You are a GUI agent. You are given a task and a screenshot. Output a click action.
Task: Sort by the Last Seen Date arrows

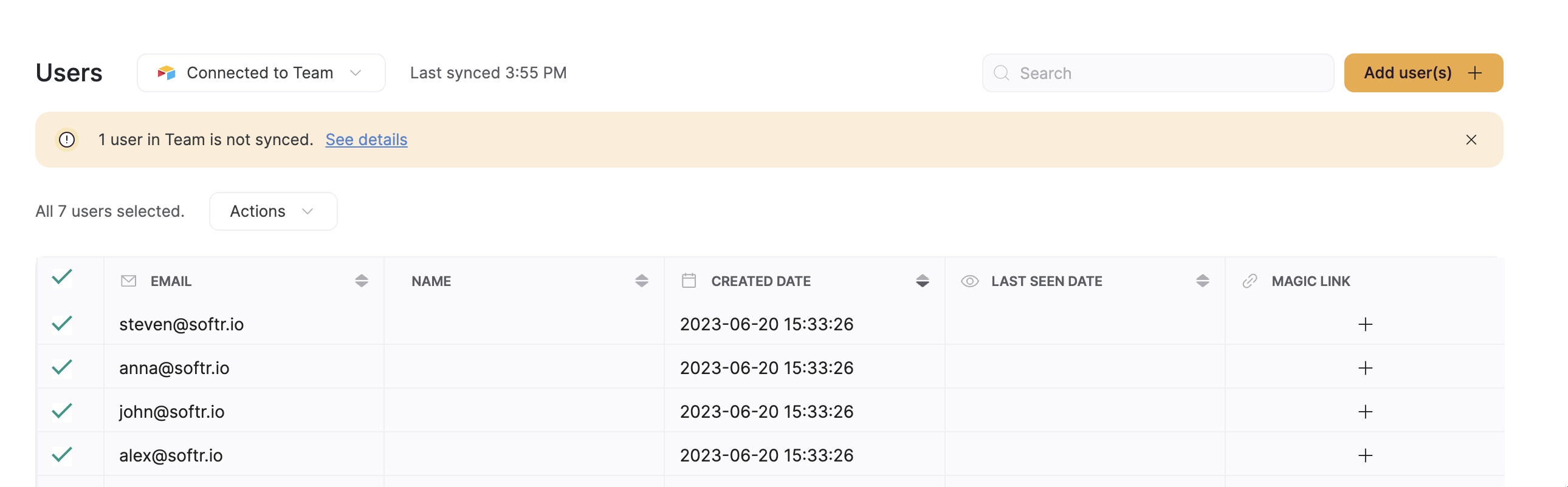1202,281
